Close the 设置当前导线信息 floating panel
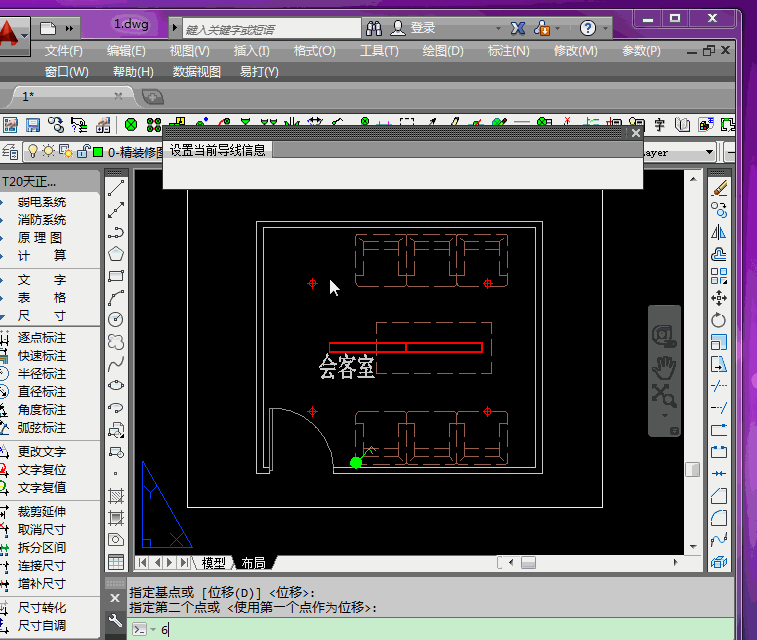The image size is (757, 640). (x=636, y=133)
